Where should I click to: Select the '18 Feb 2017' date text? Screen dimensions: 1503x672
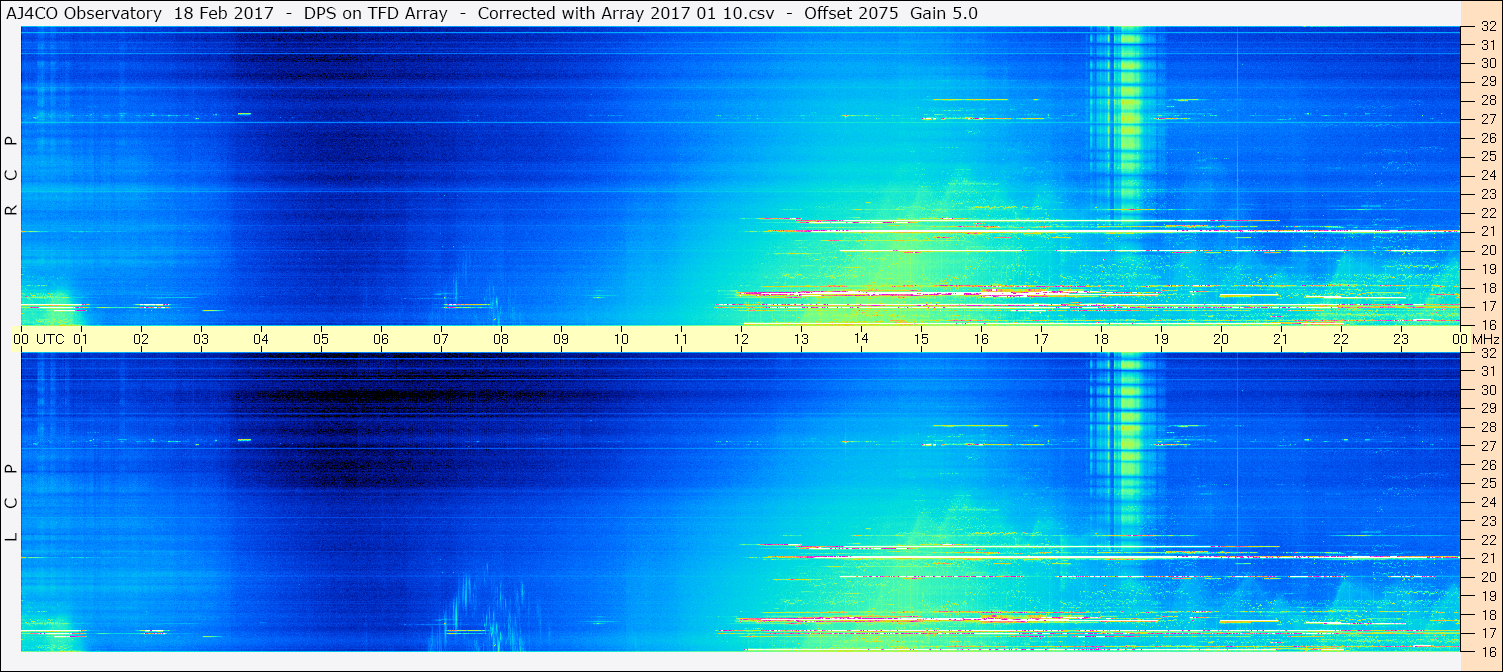click(223, 13)
